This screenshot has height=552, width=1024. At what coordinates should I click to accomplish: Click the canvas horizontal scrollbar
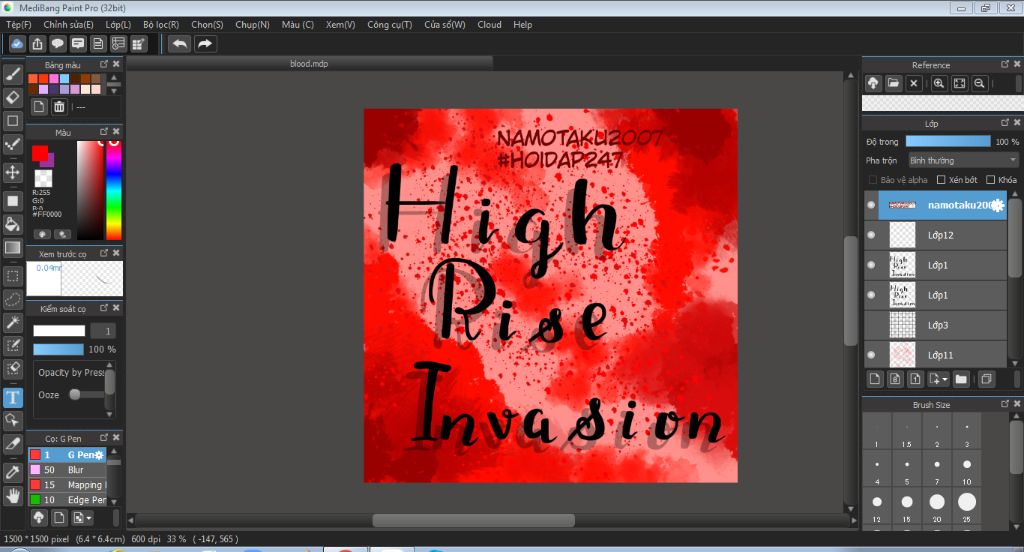[473, 520]
